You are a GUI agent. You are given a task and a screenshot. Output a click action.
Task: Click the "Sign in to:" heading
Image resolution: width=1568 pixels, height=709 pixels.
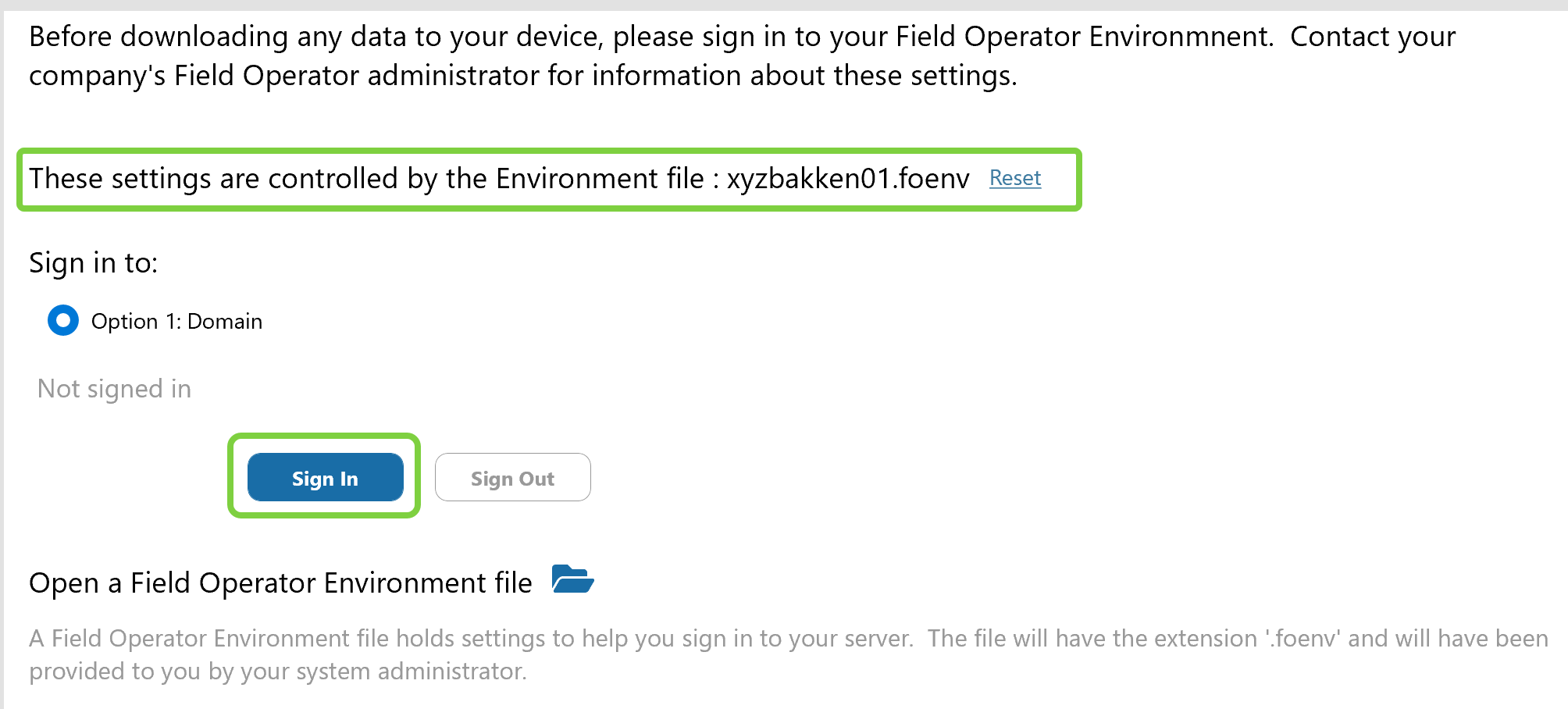[93, 262]
